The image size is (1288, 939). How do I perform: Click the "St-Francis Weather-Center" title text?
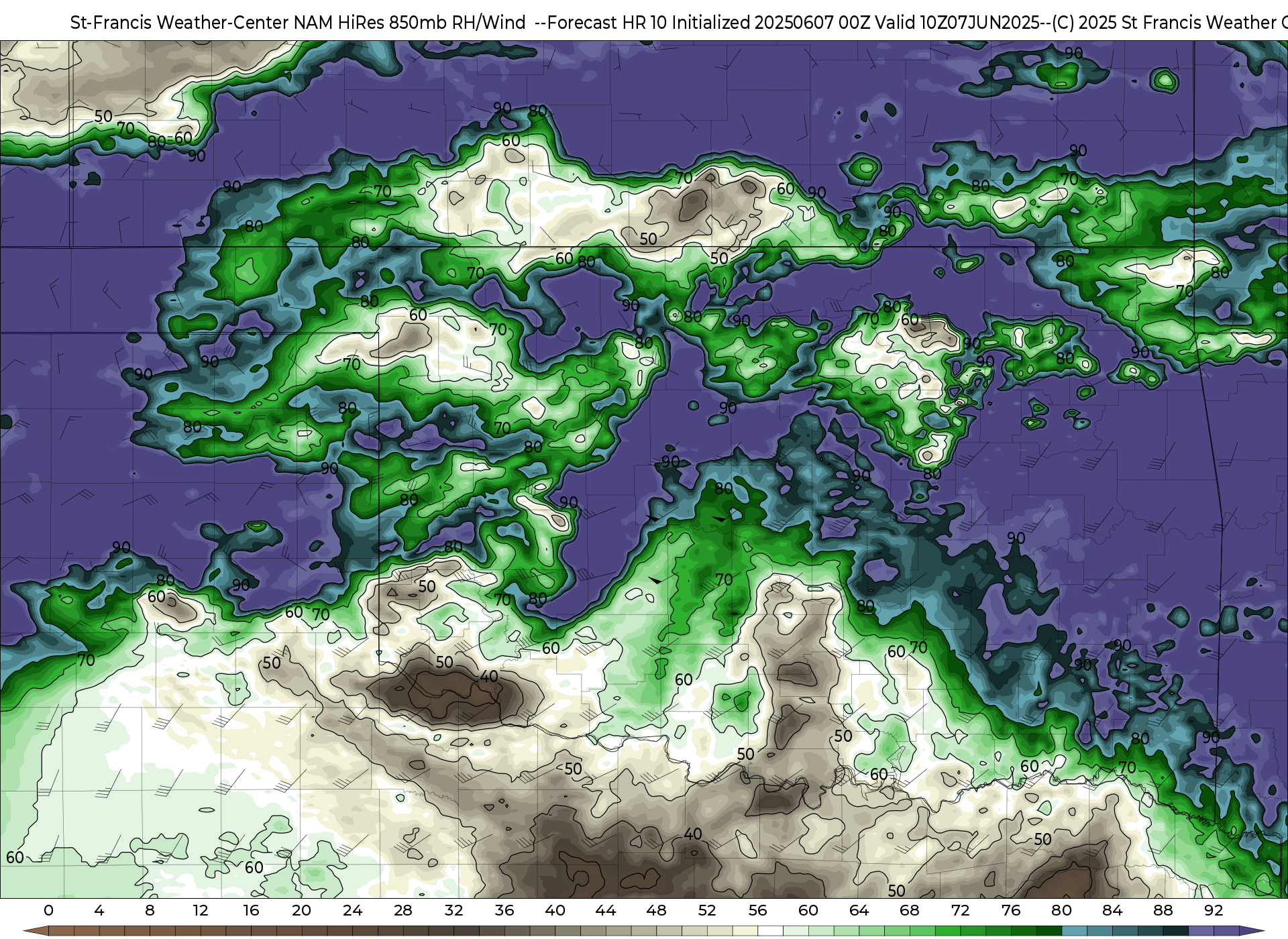click(180, 23)
